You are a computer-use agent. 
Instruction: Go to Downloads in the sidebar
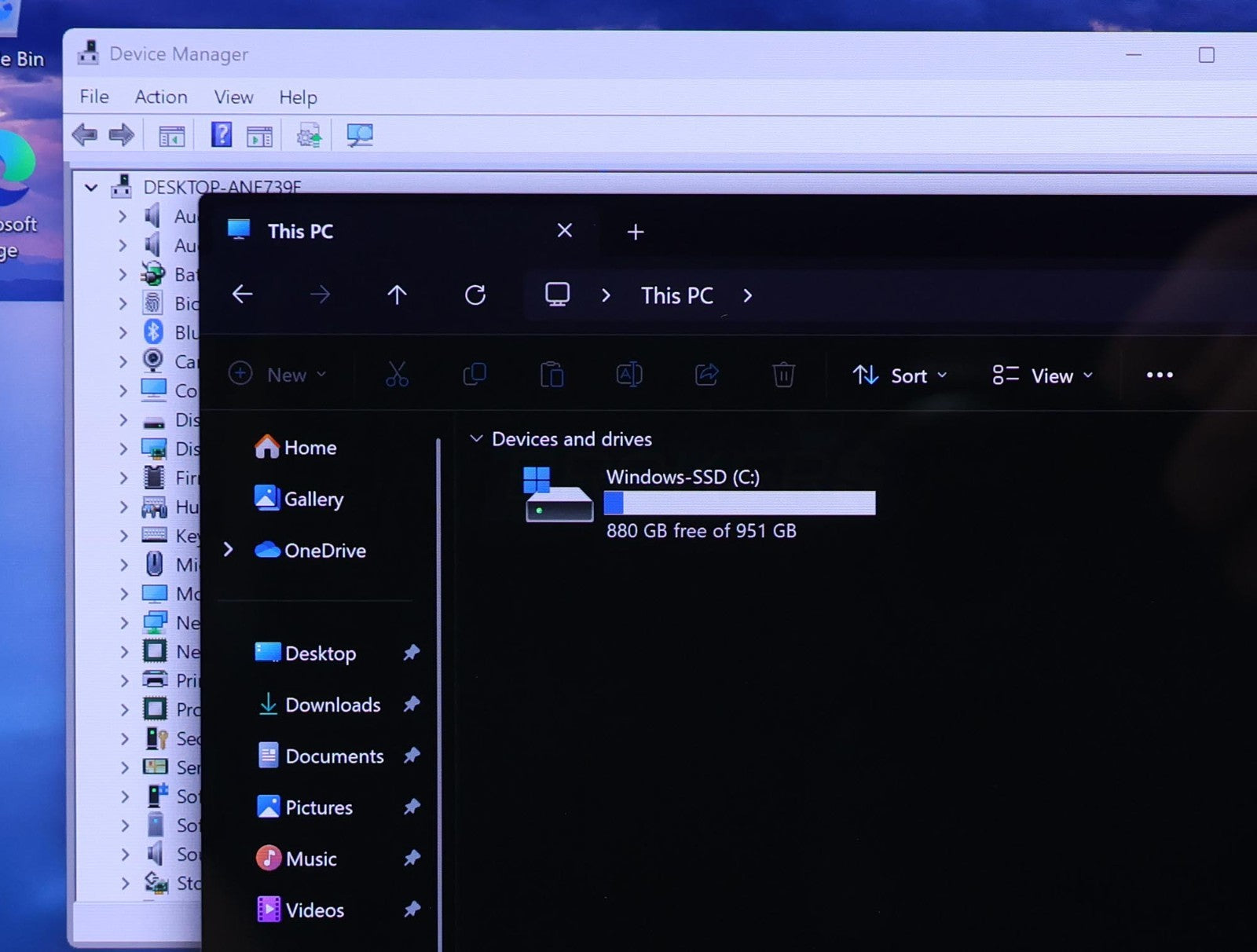[x=332, y=705]
